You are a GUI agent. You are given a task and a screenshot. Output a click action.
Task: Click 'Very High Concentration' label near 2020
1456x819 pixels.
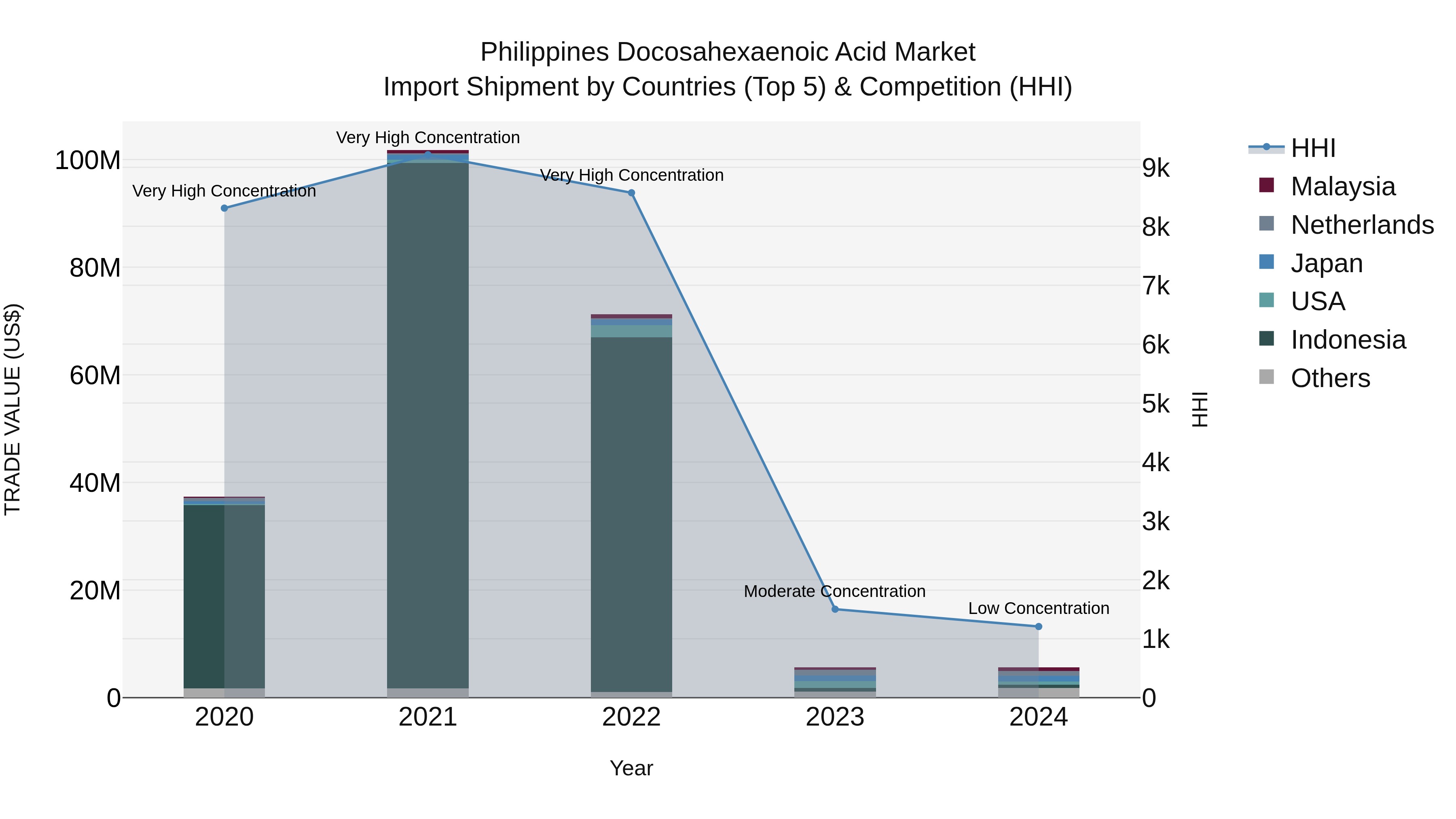(224, 191)
